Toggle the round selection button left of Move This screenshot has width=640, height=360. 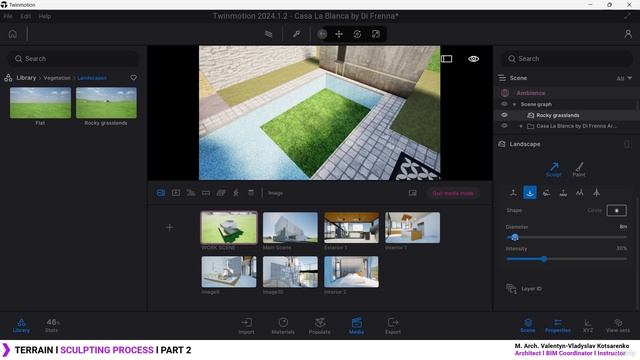[x=322, y=34]
